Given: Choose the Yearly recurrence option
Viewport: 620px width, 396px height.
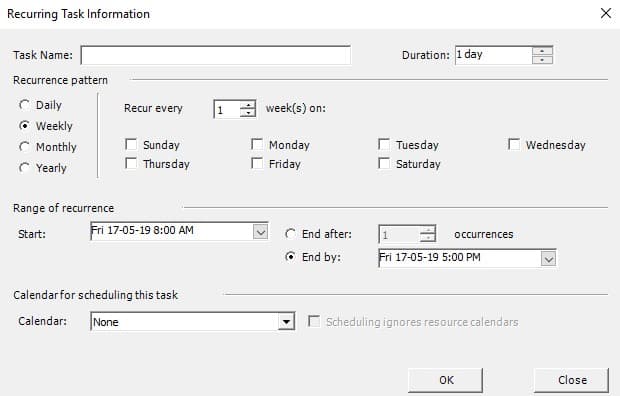Looking at the screenshot, I should [24, 168].
